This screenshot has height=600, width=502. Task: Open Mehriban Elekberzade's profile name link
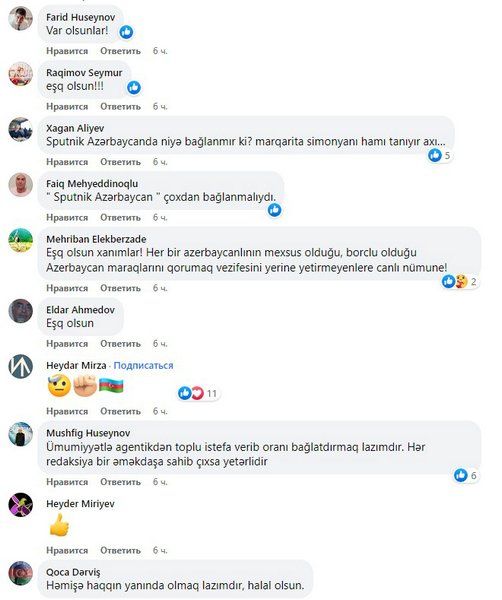click(96, 239)
